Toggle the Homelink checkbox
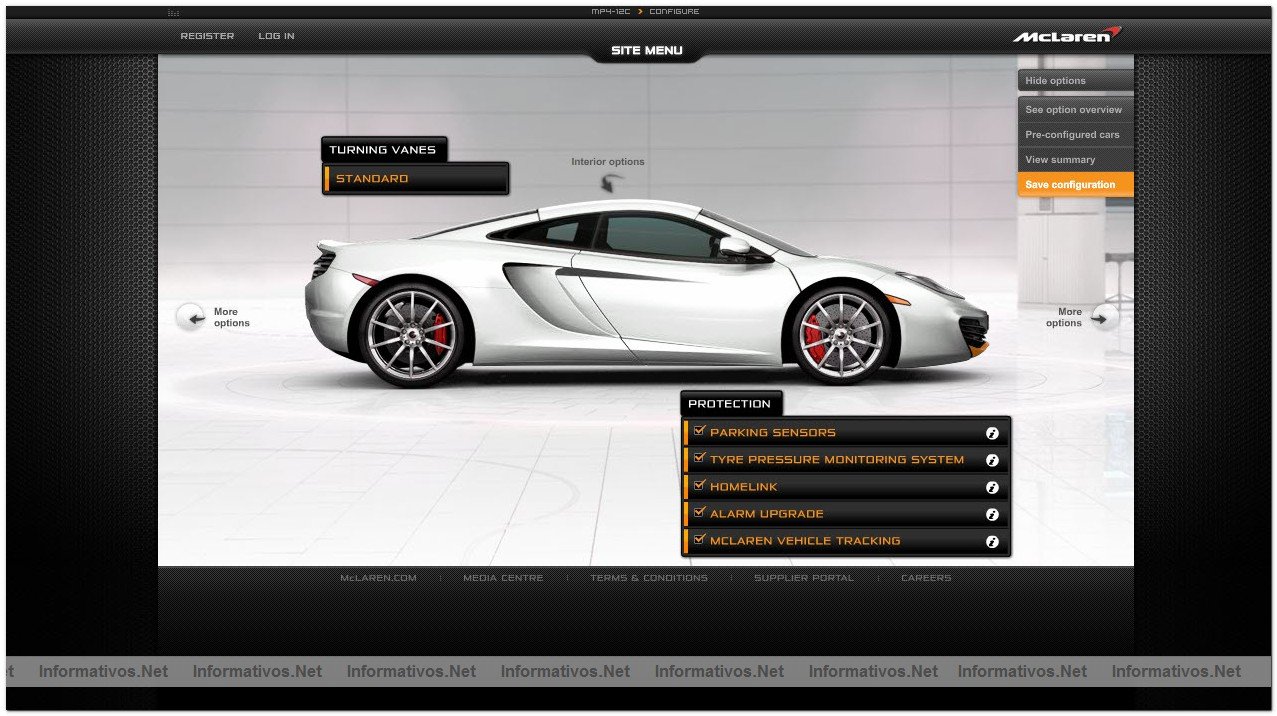 699,485
